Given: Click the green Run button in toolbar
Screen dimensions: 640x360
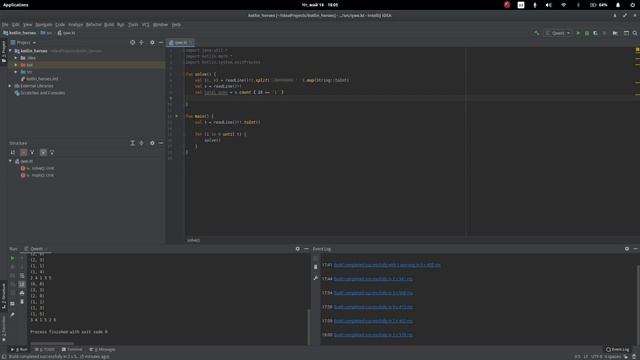Looking at the screenshot, I should pos(578,33).
